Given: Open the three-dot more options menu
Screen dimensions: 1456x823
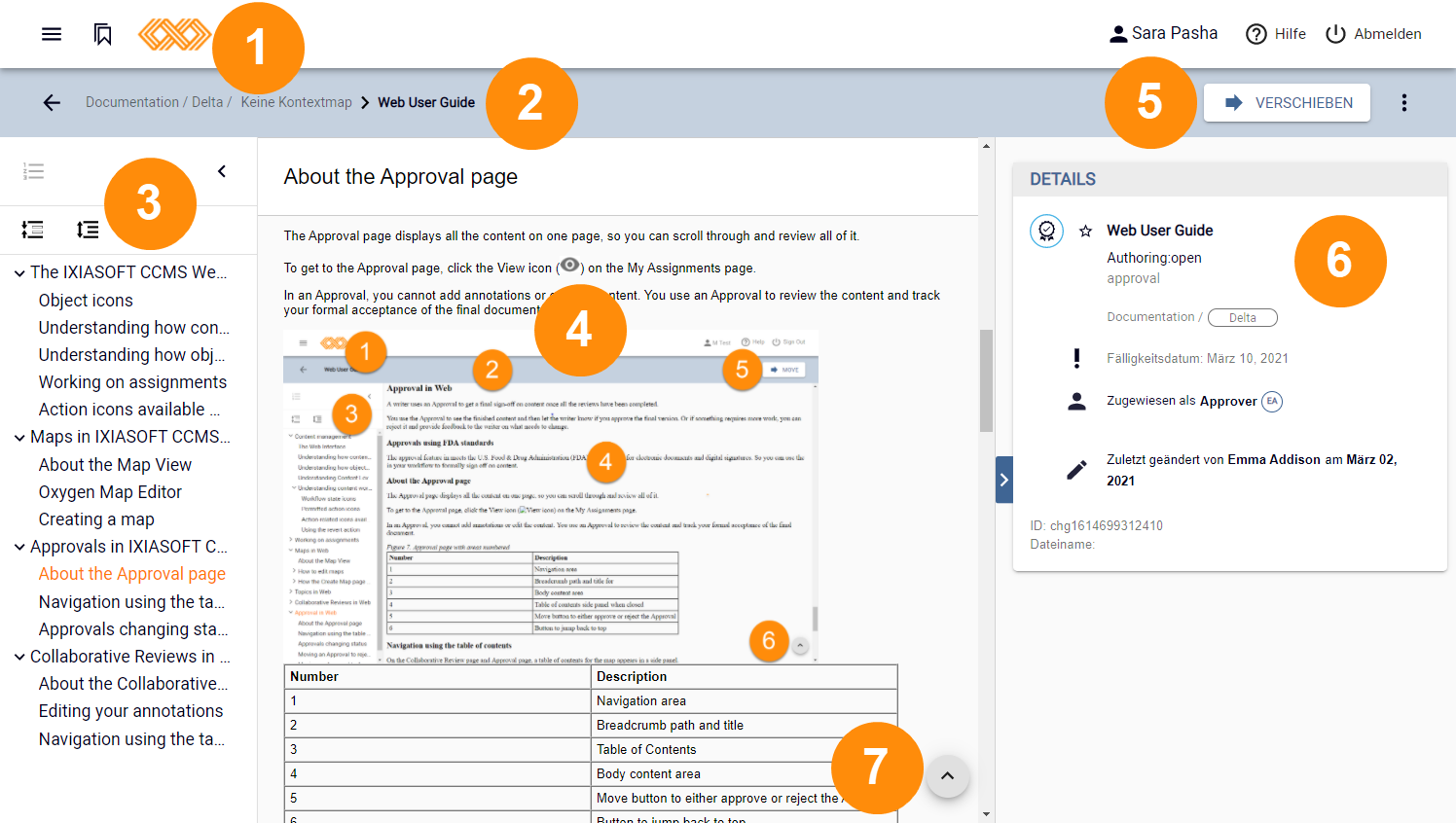Looking at the screenshot, I should [x=1403, y=102].
